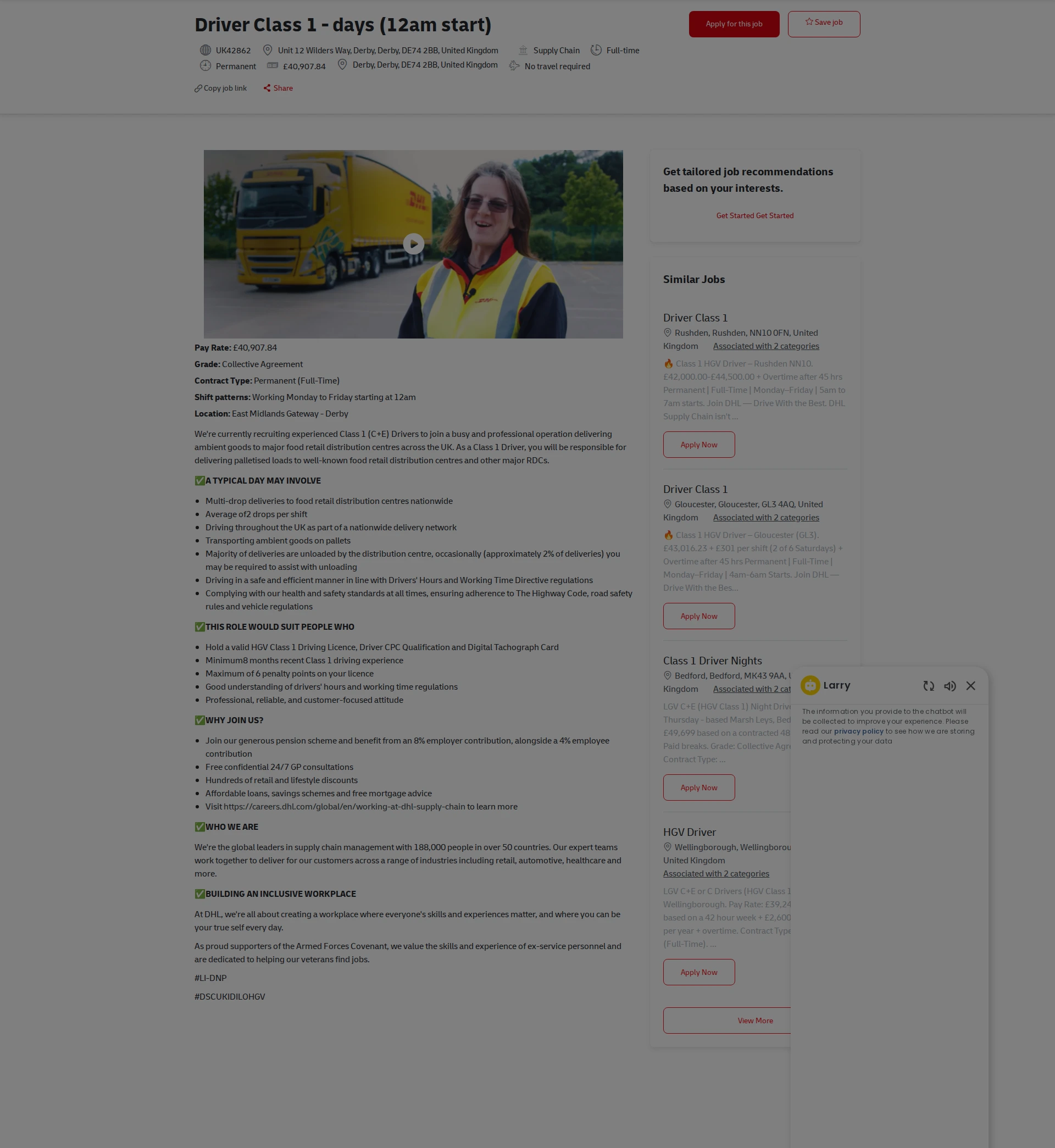Open the Driver Class 1 Rushden job title
This screenshot has width=1055, height=1148.
[x=695, y=318]
